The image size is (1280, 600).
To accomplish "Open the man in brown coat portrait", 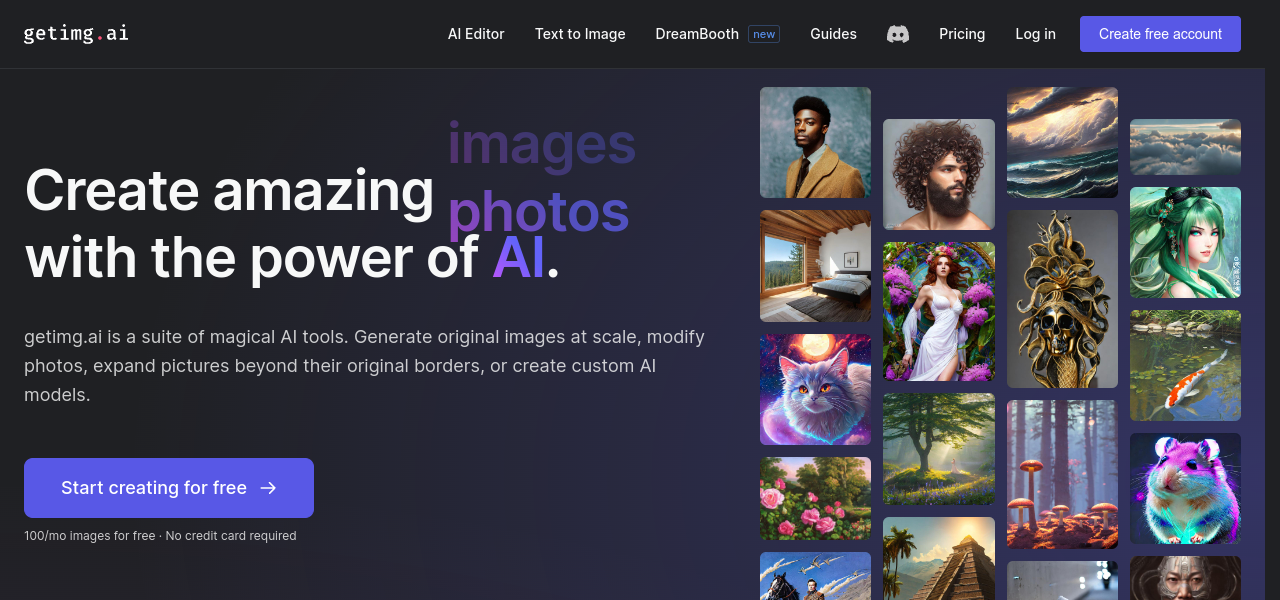I will [815, 142].
